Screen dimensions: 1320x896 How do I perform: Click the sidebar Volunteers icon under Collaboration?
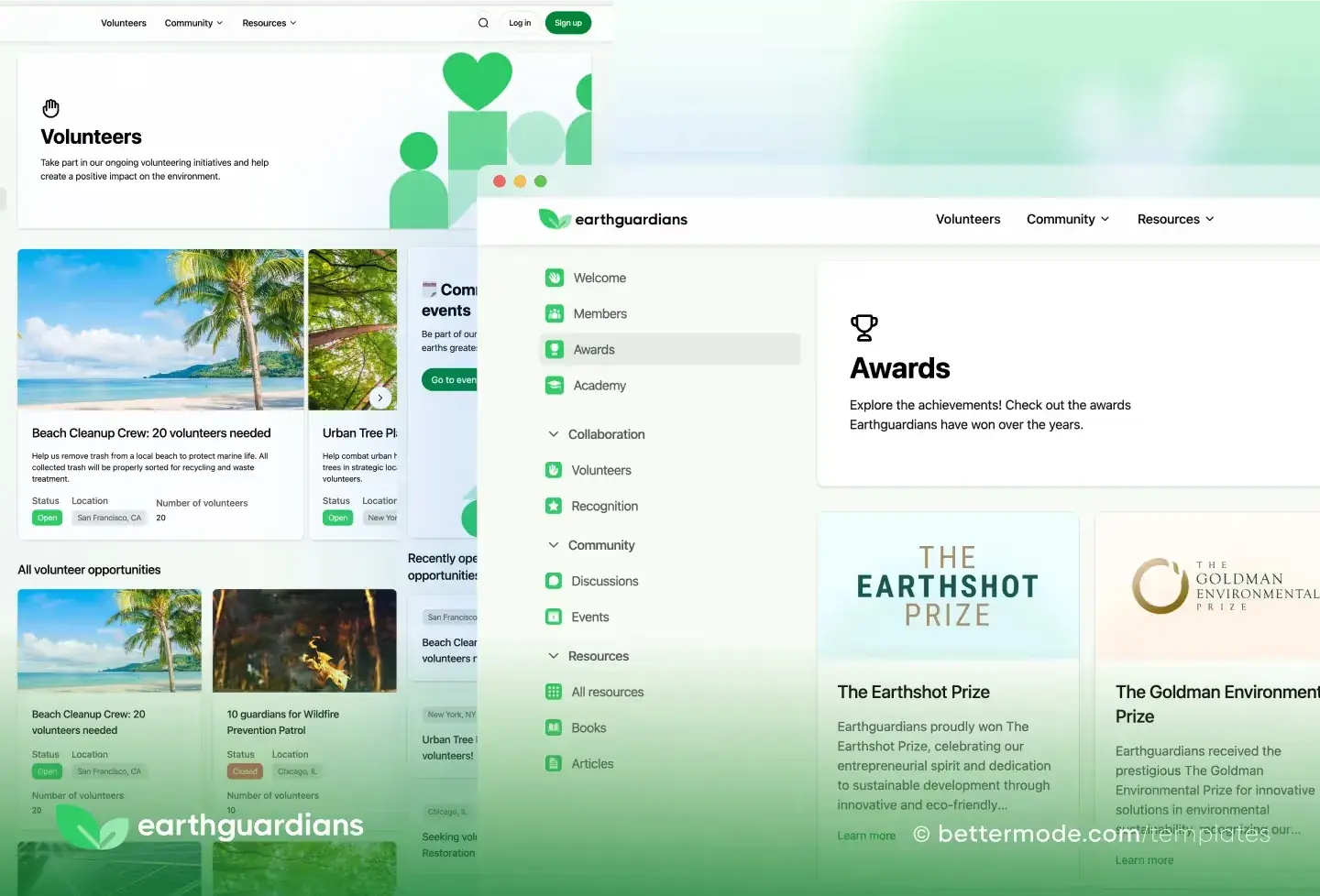pos(554,470)
